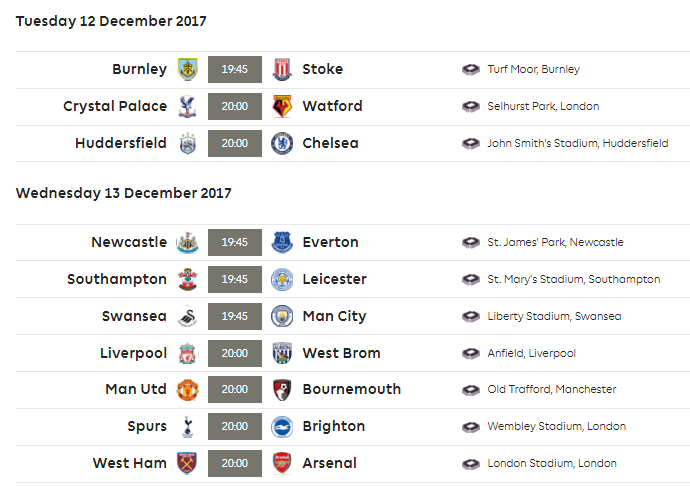Open the Huddersfield team name

pyautogui.click(x=121, y=143)
